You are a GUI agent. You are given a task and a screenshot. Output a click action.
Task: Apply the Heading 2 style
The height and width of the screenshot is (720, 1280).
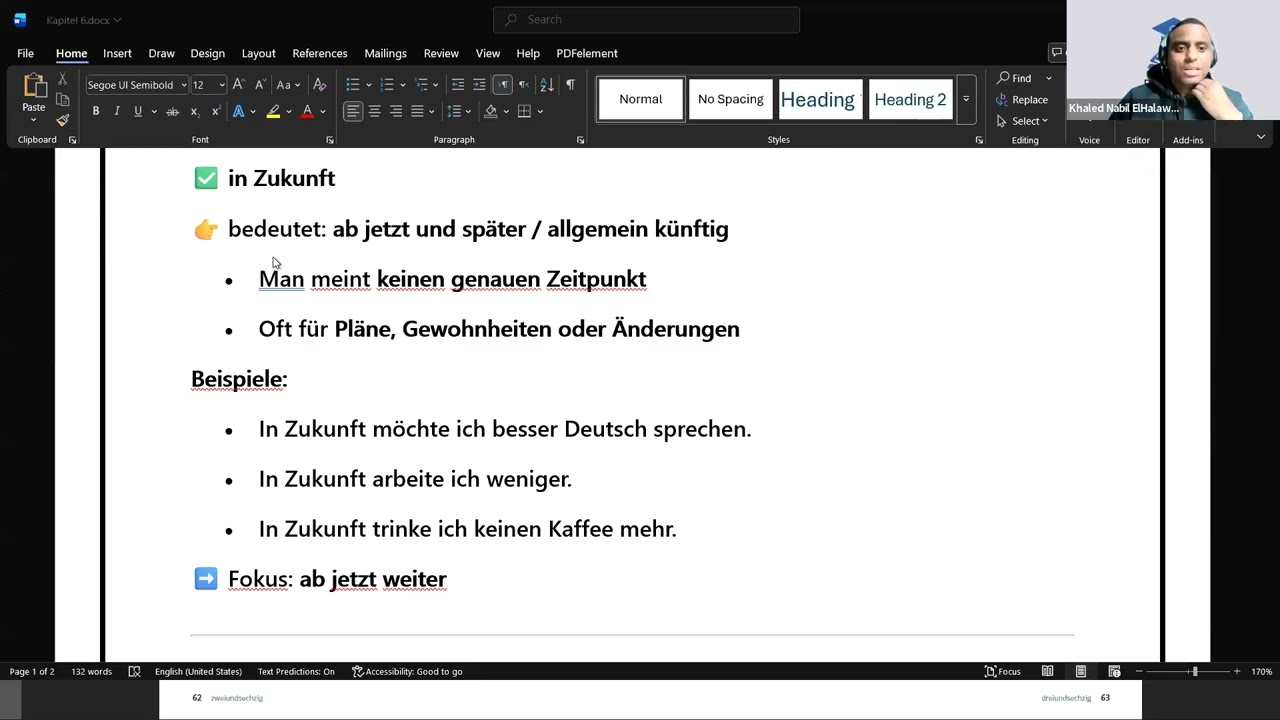pyautogui.click(x=910, y=99)
